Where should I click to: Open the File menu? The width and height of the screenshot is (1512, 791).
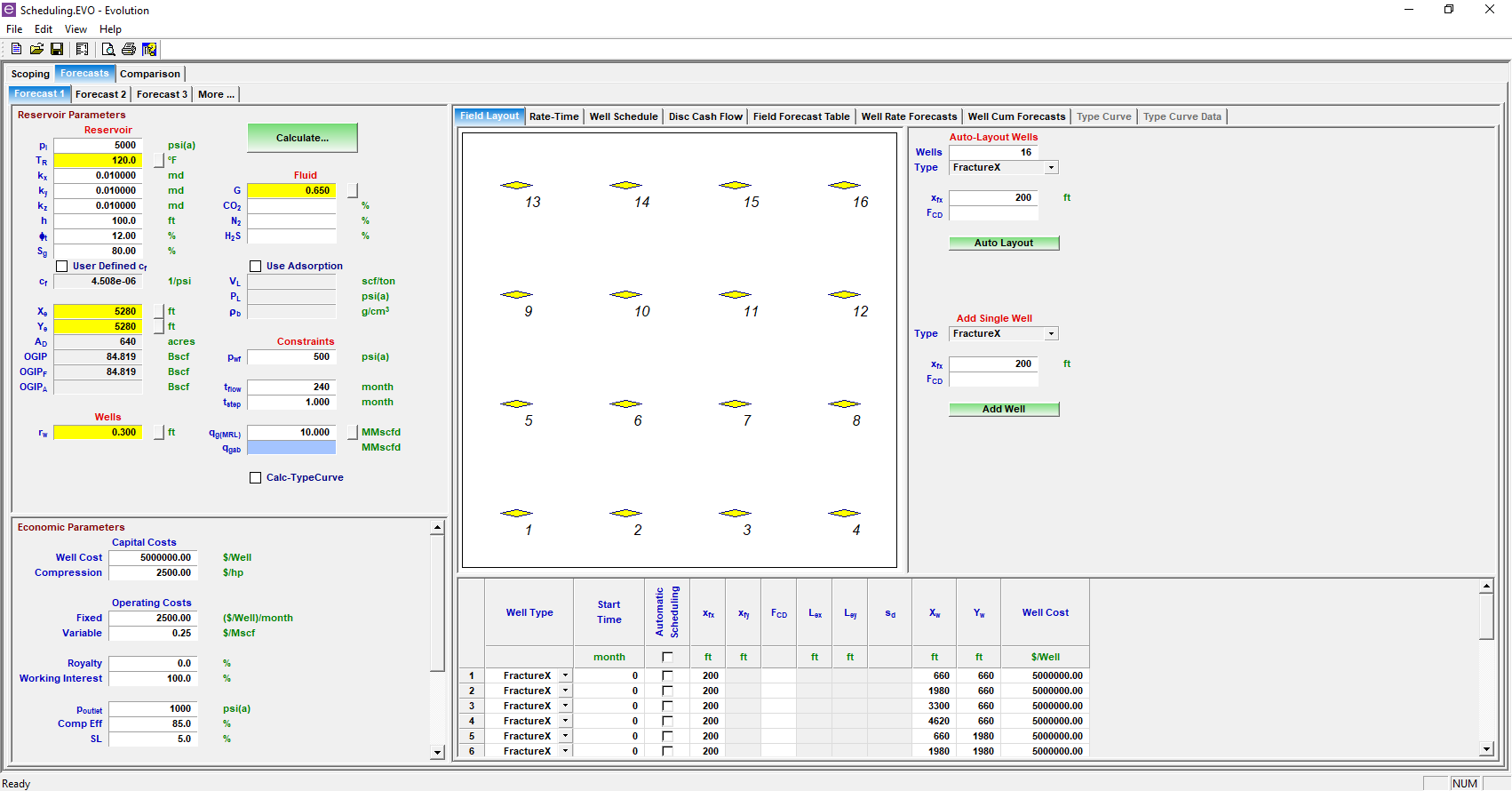14,29
